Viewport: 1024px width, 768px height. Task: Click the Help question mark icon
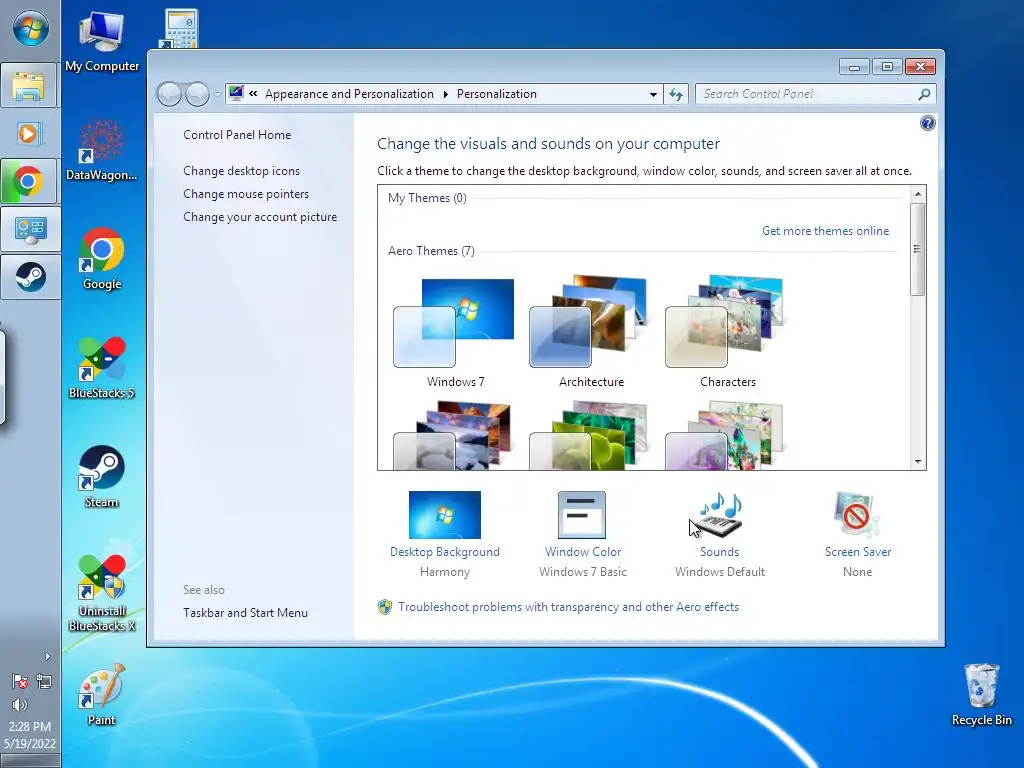tap(927, 123)
